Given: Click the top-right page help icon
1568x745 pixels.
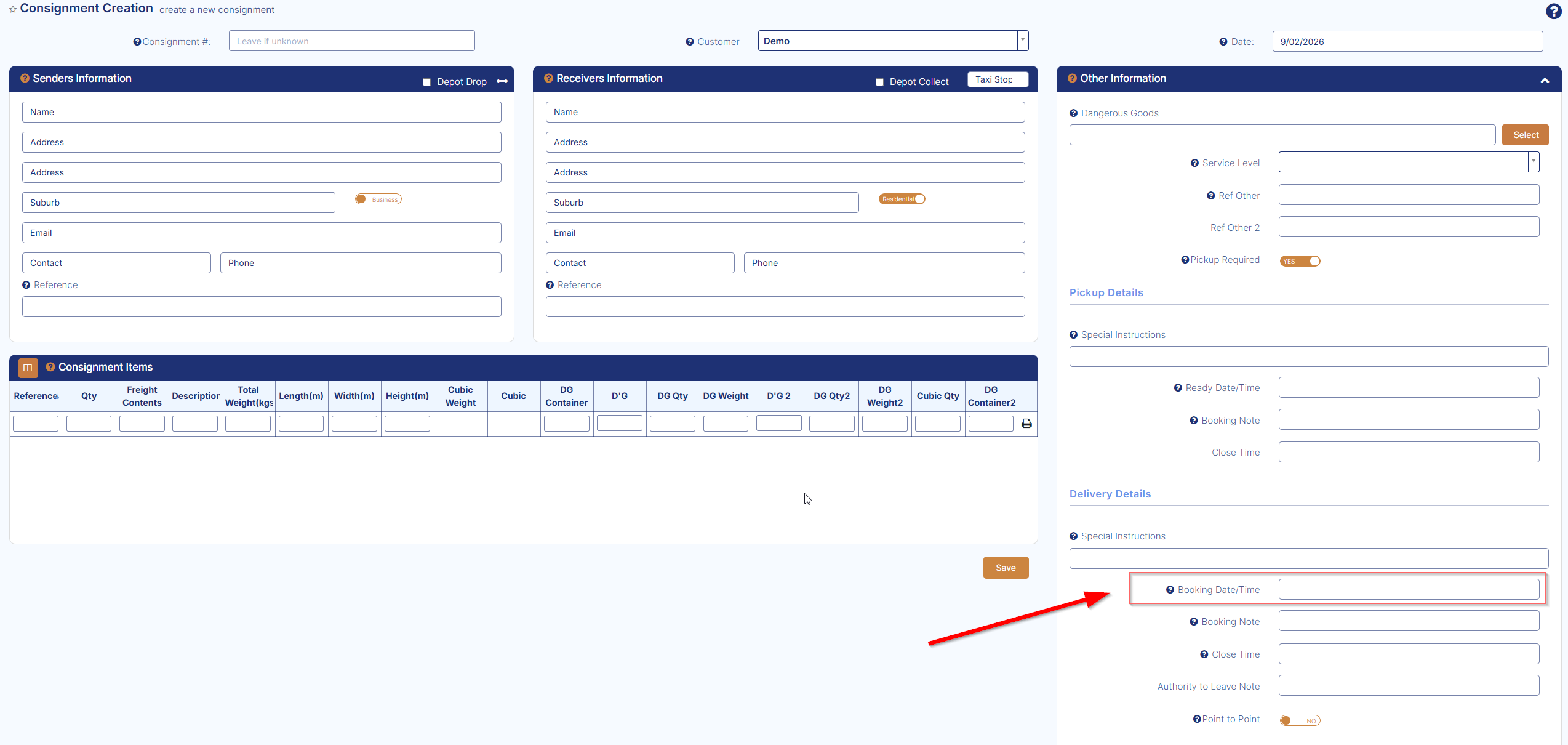Looking at the screenshot, I should tap(1553, 11).
